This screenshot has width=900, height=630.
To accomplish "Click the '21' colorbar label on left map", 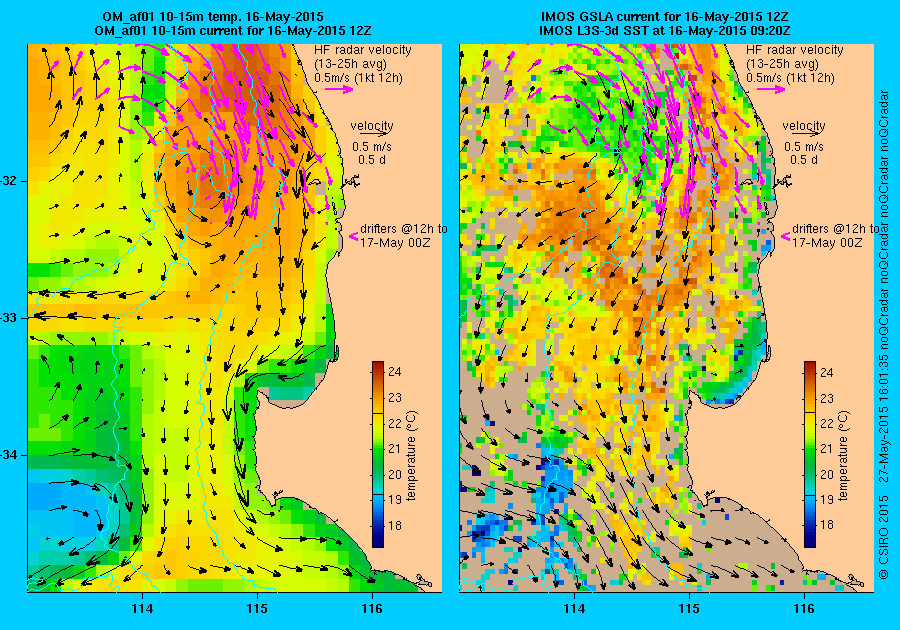I will (395, 449).
